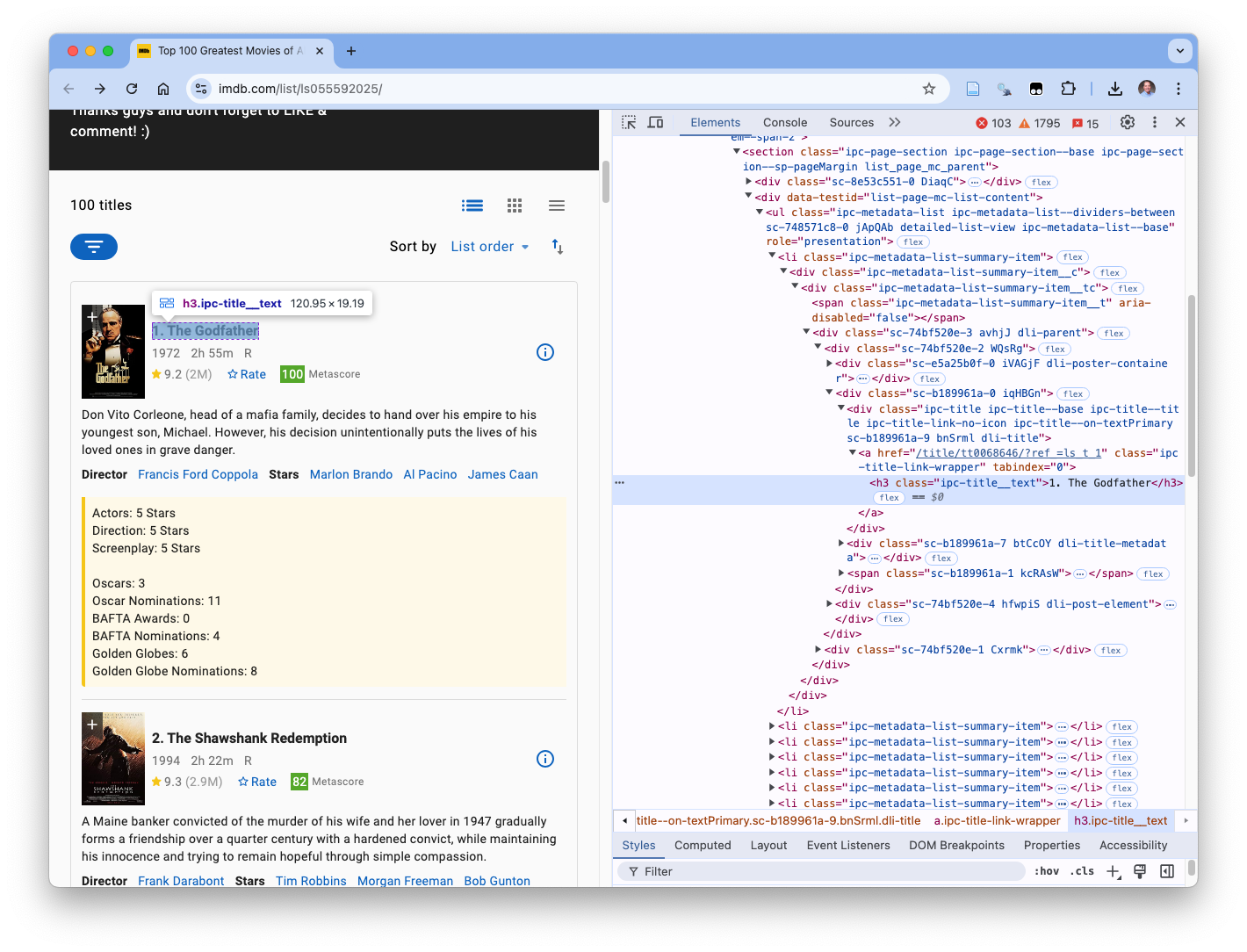Open the blue filter button
The height and width of the screenshot is (952, 1247).
(x=94, y=247)
